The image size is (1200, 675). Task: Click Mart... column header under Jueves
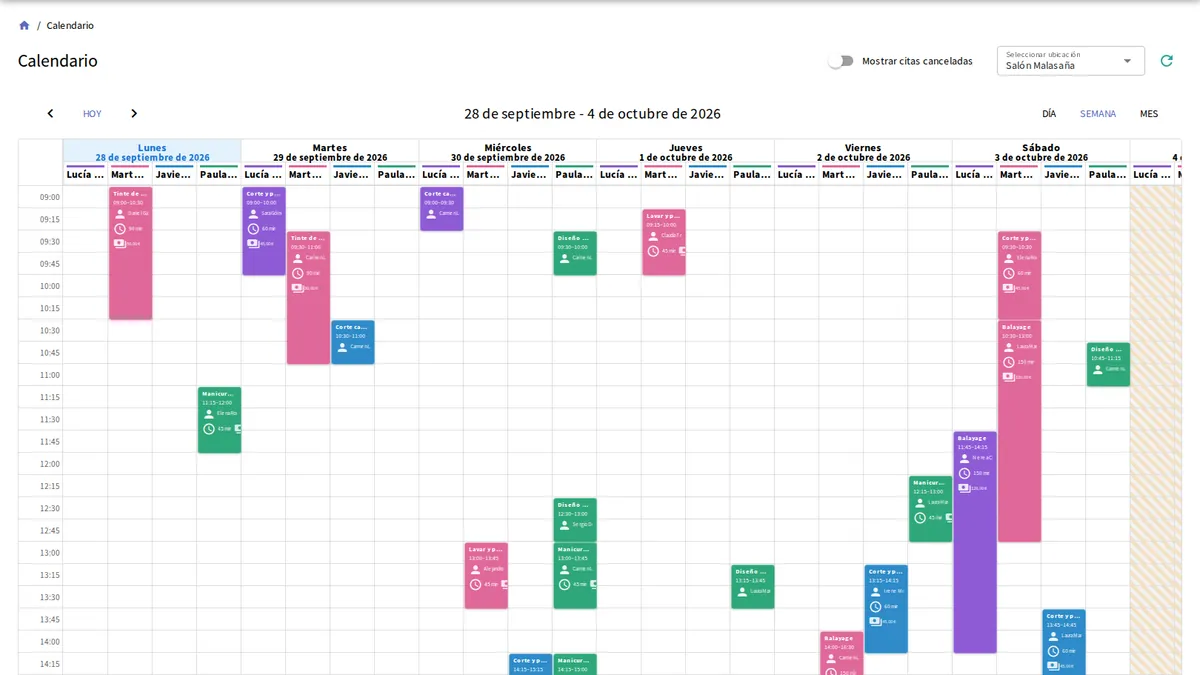[663, 175]
